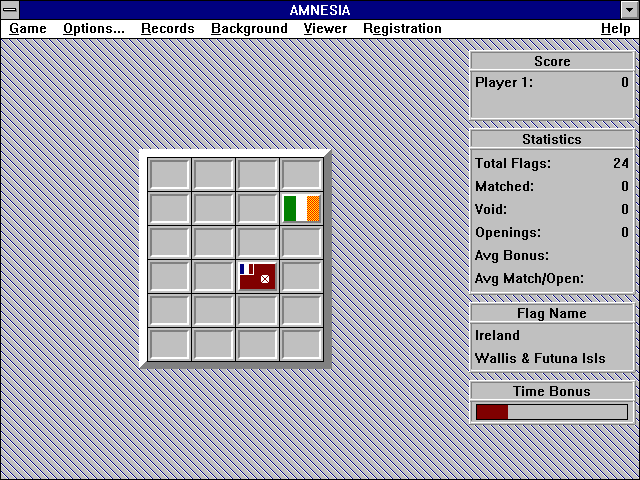Click the 'Wallis & Futuna Isls' text

click(x=540, y=358)
